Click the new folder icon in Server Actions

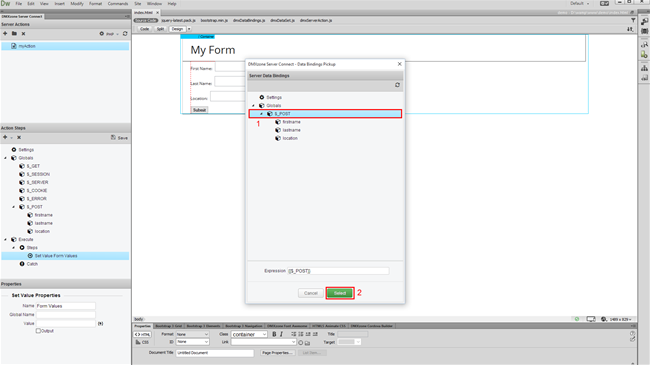coord(14,34)
